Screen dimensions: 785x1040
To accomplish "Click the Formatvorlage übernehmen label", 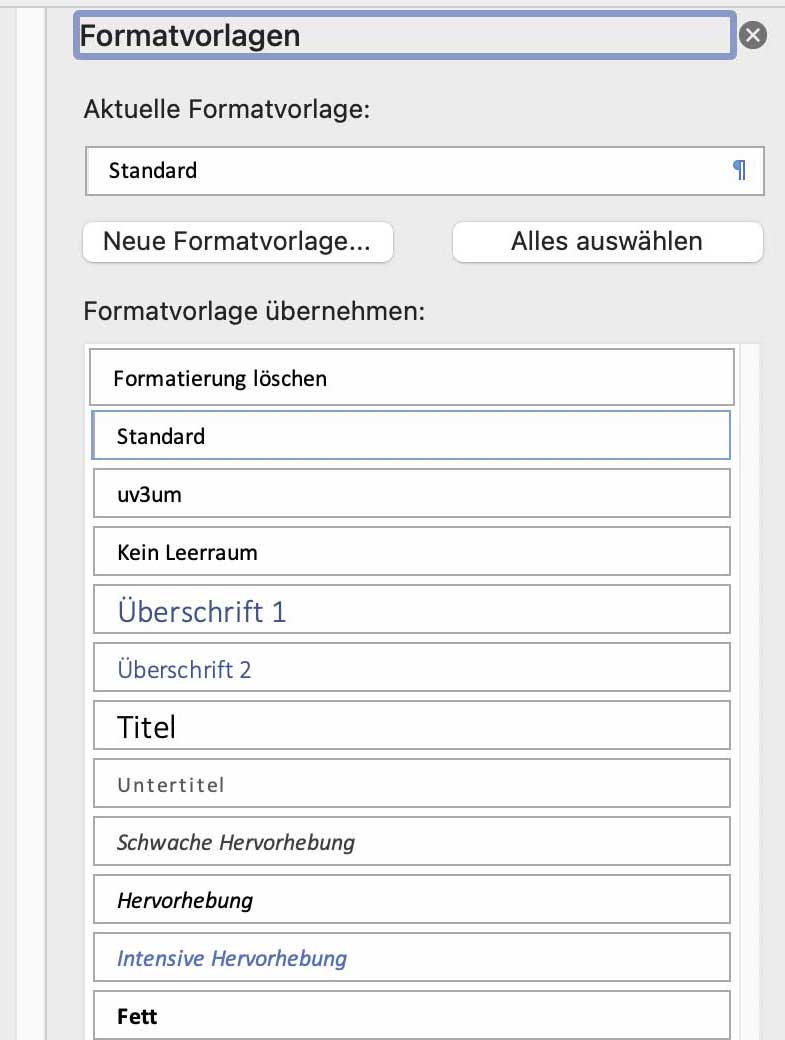I will pos(255,311).
